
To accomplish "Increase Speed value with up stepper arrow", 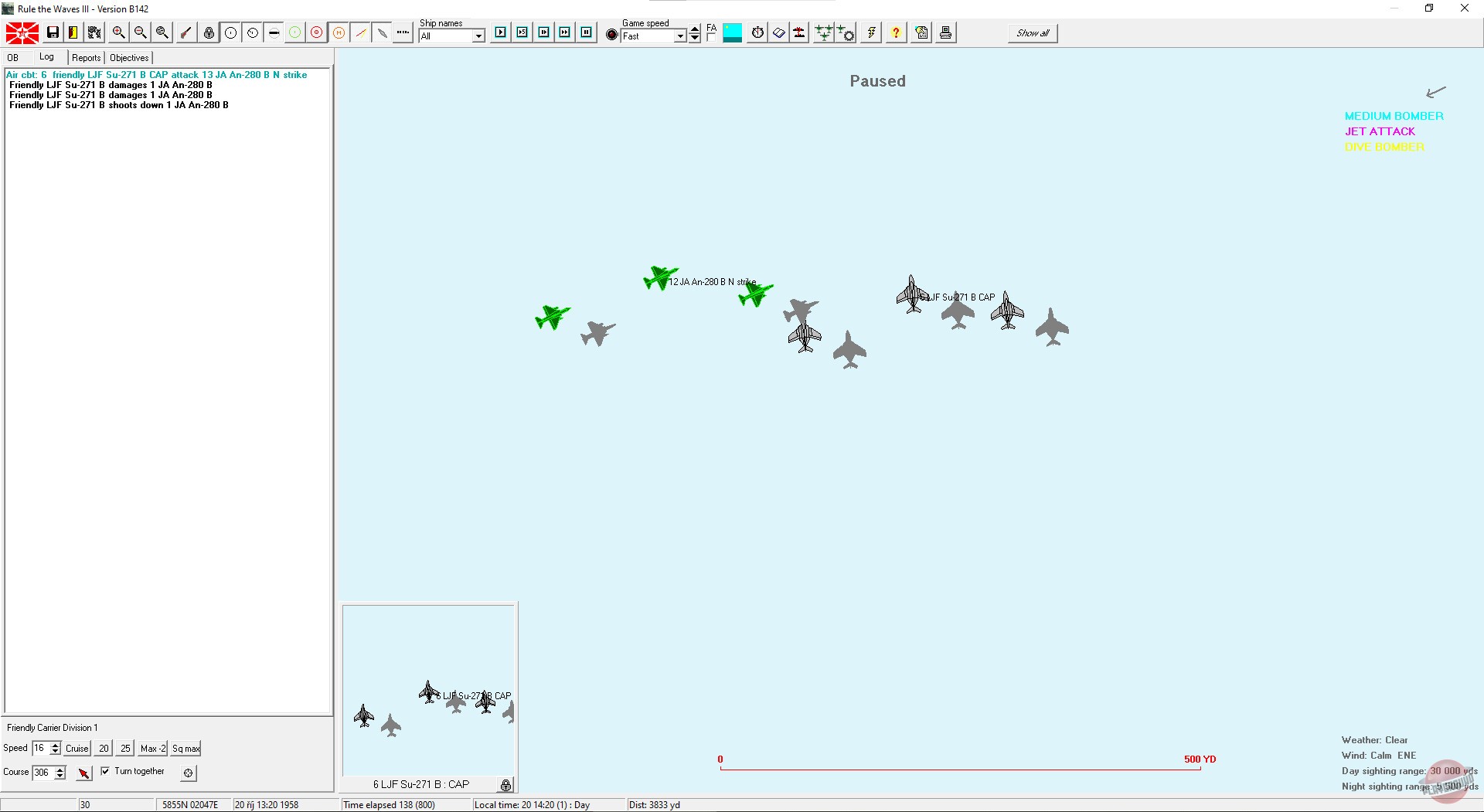I will point(56,745).
